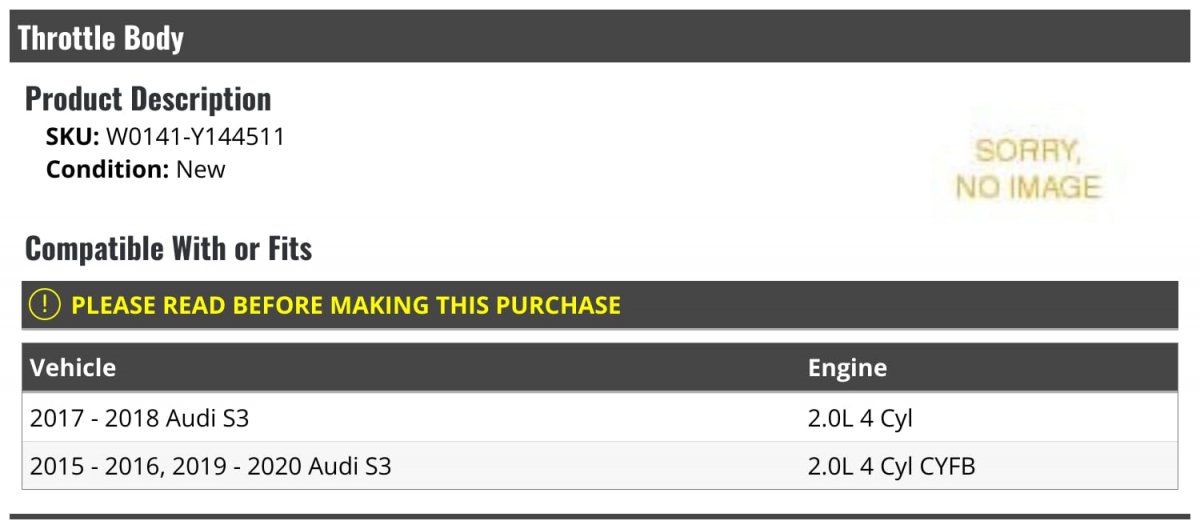Open the PLEASE READ BEFORE MAKING THIS PURCHASE notice
The width and height of the screenshot is (1200, 529).
pos(346,305)
